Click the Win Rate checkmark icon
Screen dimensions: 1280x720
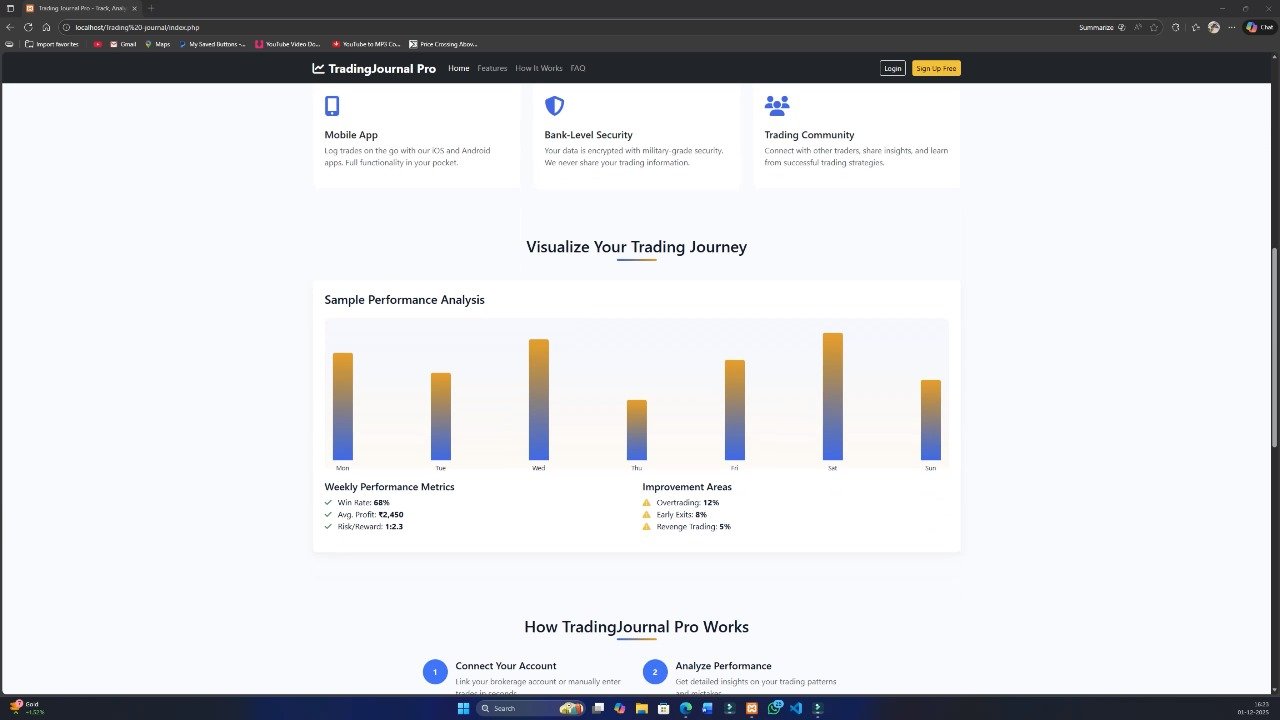[x=328, y=503]
